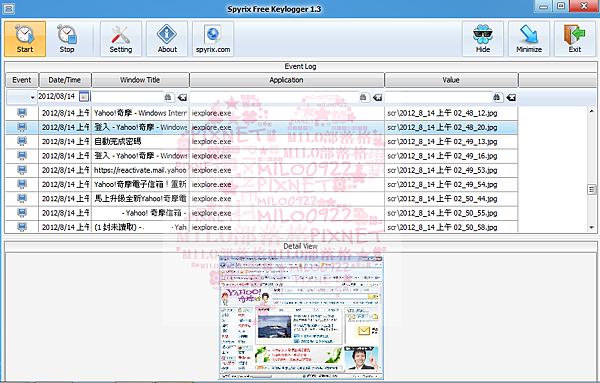Click the Window Title search binoculars icon

[x=168, y=98]
